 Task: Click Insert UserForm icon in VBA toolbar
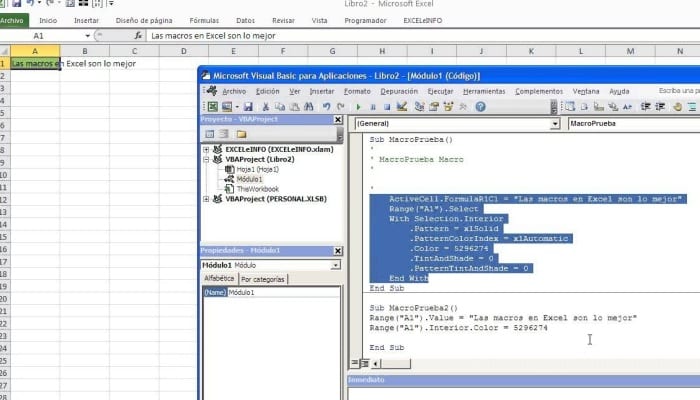coord(227,107)
